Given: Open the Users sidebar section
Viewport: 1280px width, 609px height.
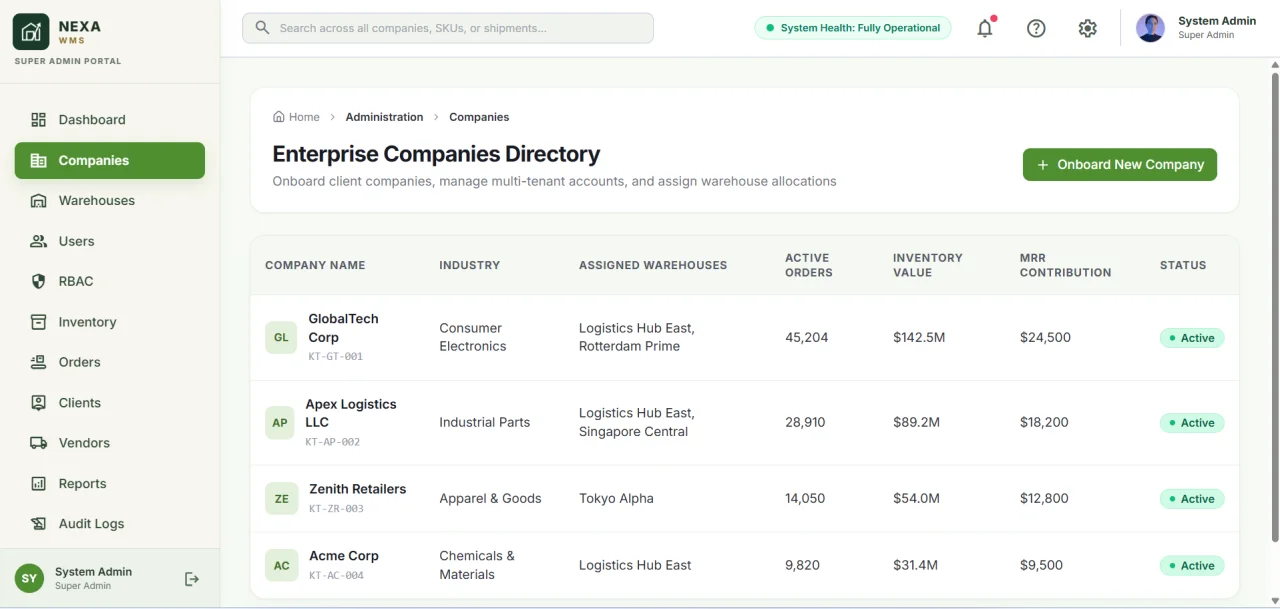Looking at the screenshot, I should 110,241.
